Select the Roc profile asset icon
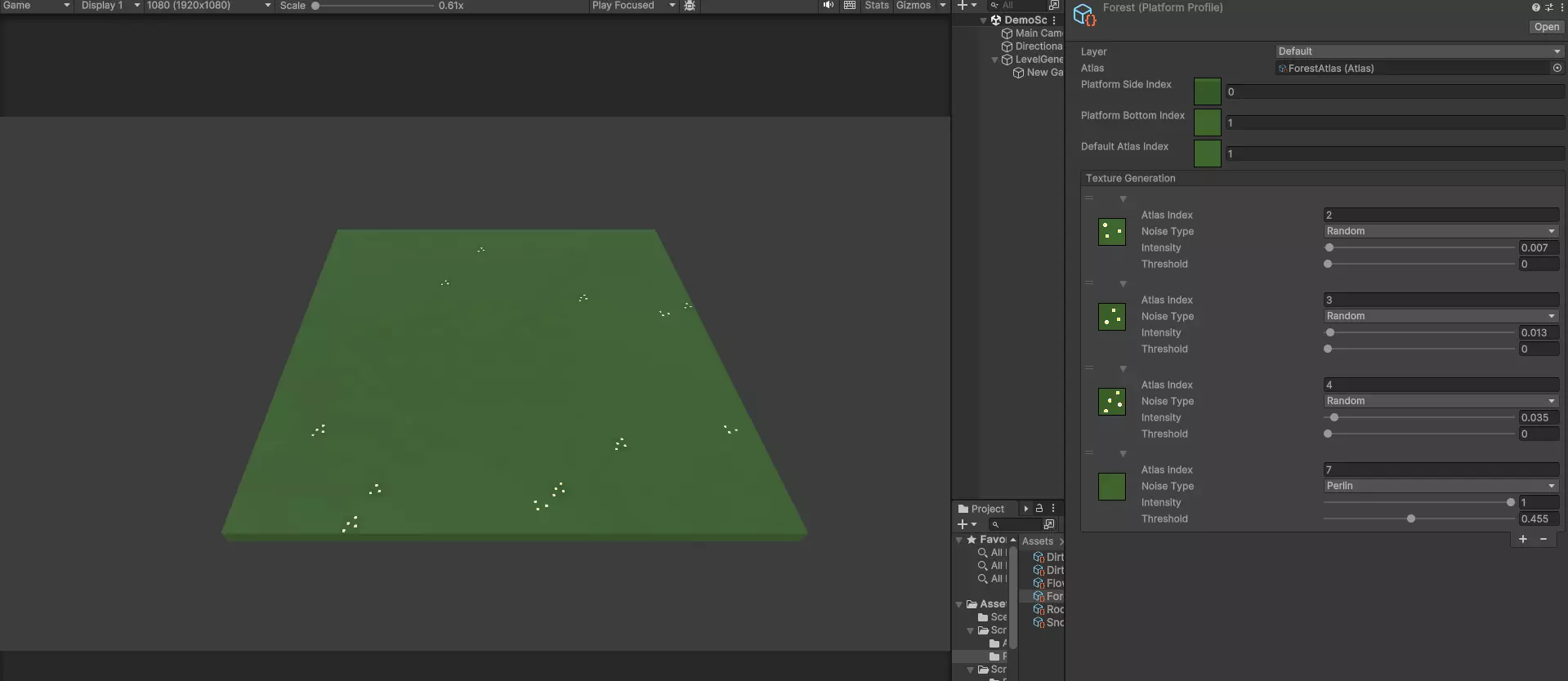Image resolution: width=1568 pixels, height=681 pixels. pos(1039,610)
